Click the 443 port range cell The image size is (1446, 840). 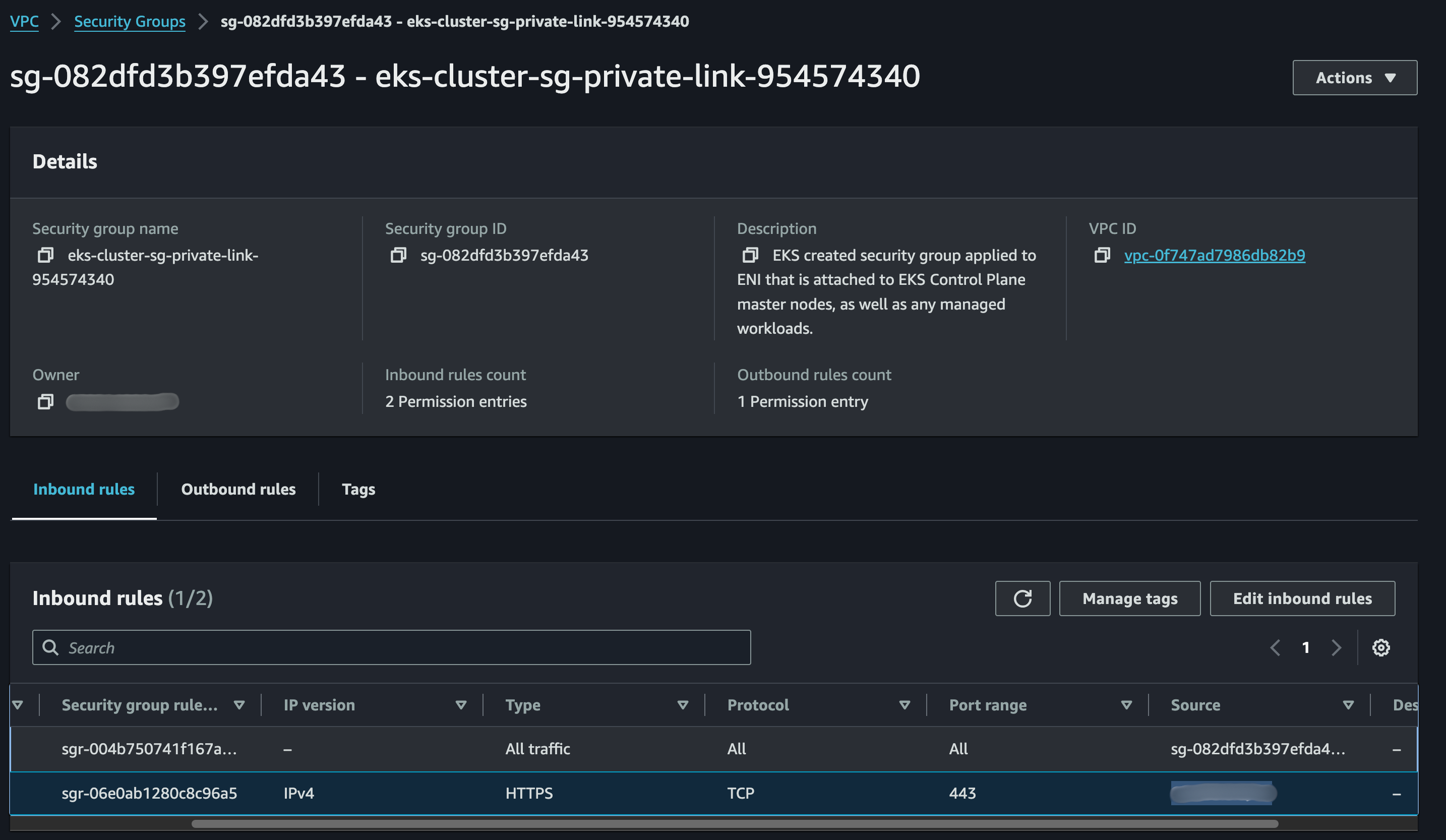[961, 793]
